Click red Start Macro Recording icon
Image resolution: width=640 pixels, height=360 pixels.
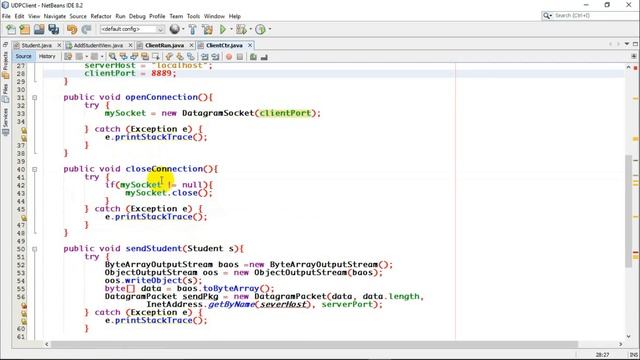click(x=229, y=57)
